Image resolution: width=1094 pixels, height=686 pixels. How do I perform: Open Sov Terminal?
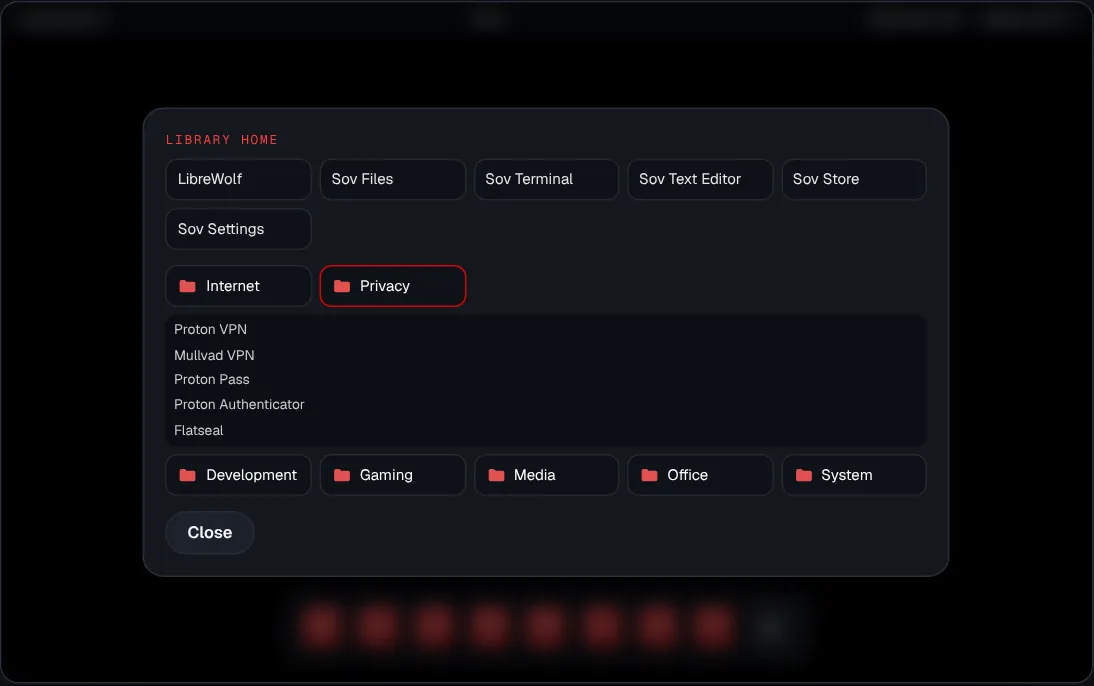pos(546,179)
